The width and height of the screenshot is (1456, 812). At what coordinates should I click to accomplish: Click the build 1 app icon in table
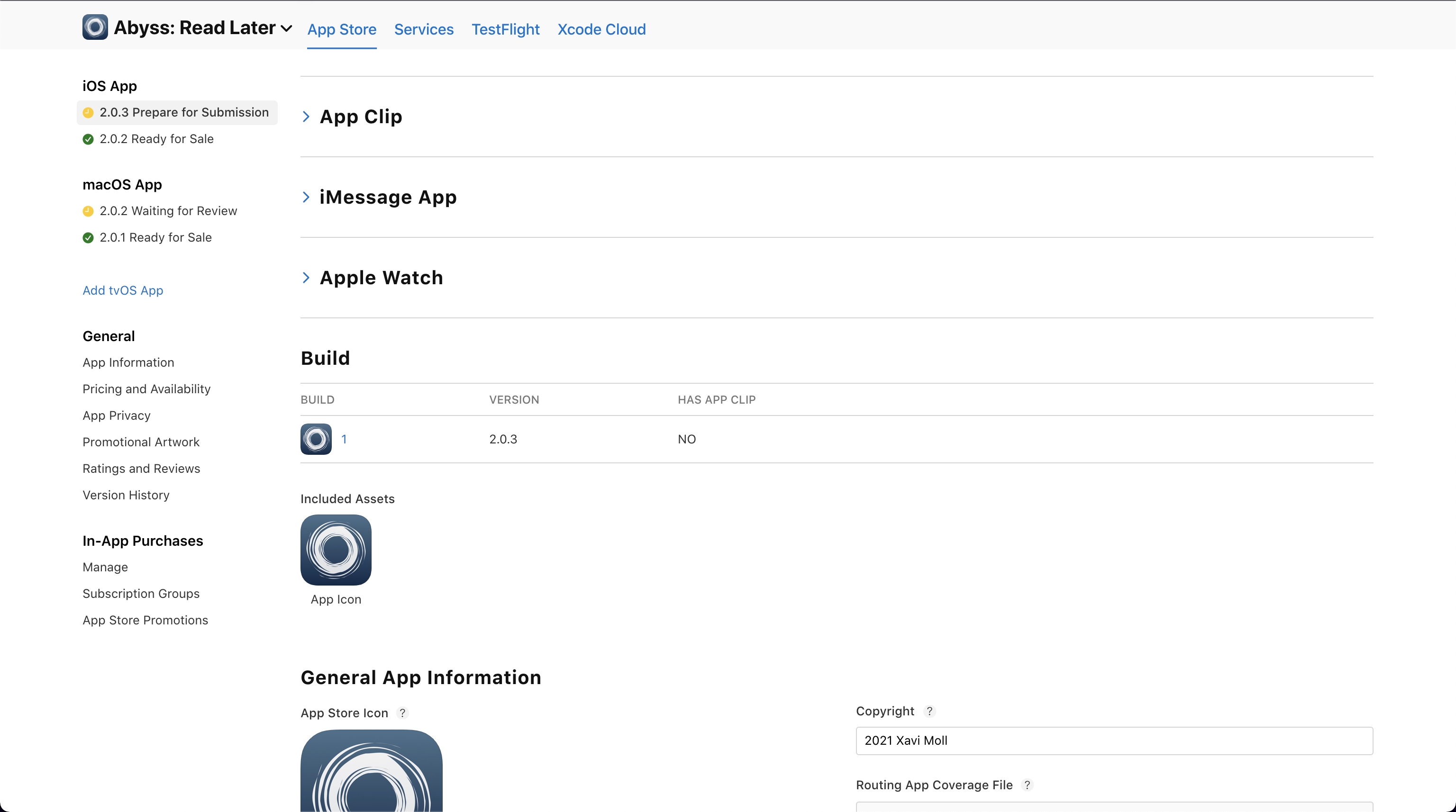[316, 439]
